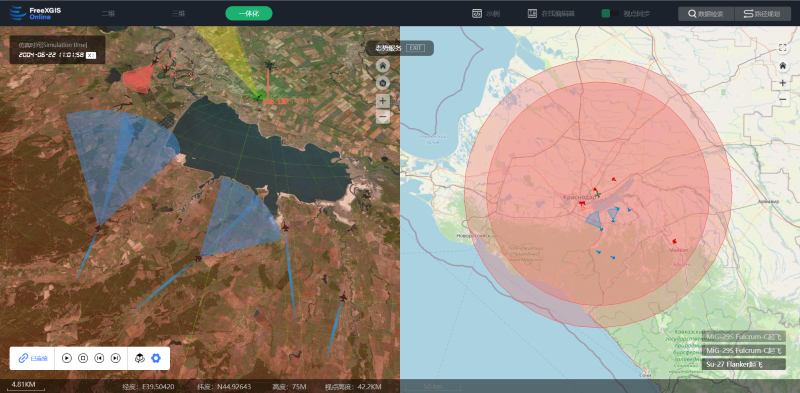The width and height of the screenshot is (800, 393).
Task: Stop the simulation playback
Action: [83, 358]
